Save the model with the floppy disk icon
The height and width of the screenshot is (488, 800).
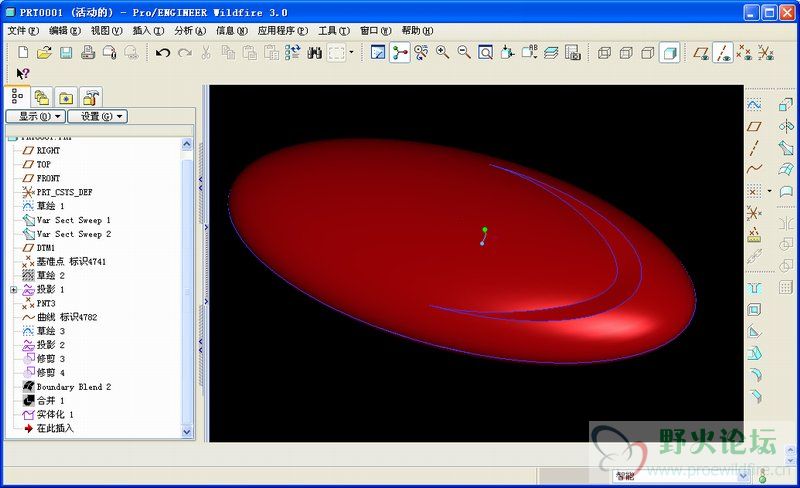pos(66,53)
